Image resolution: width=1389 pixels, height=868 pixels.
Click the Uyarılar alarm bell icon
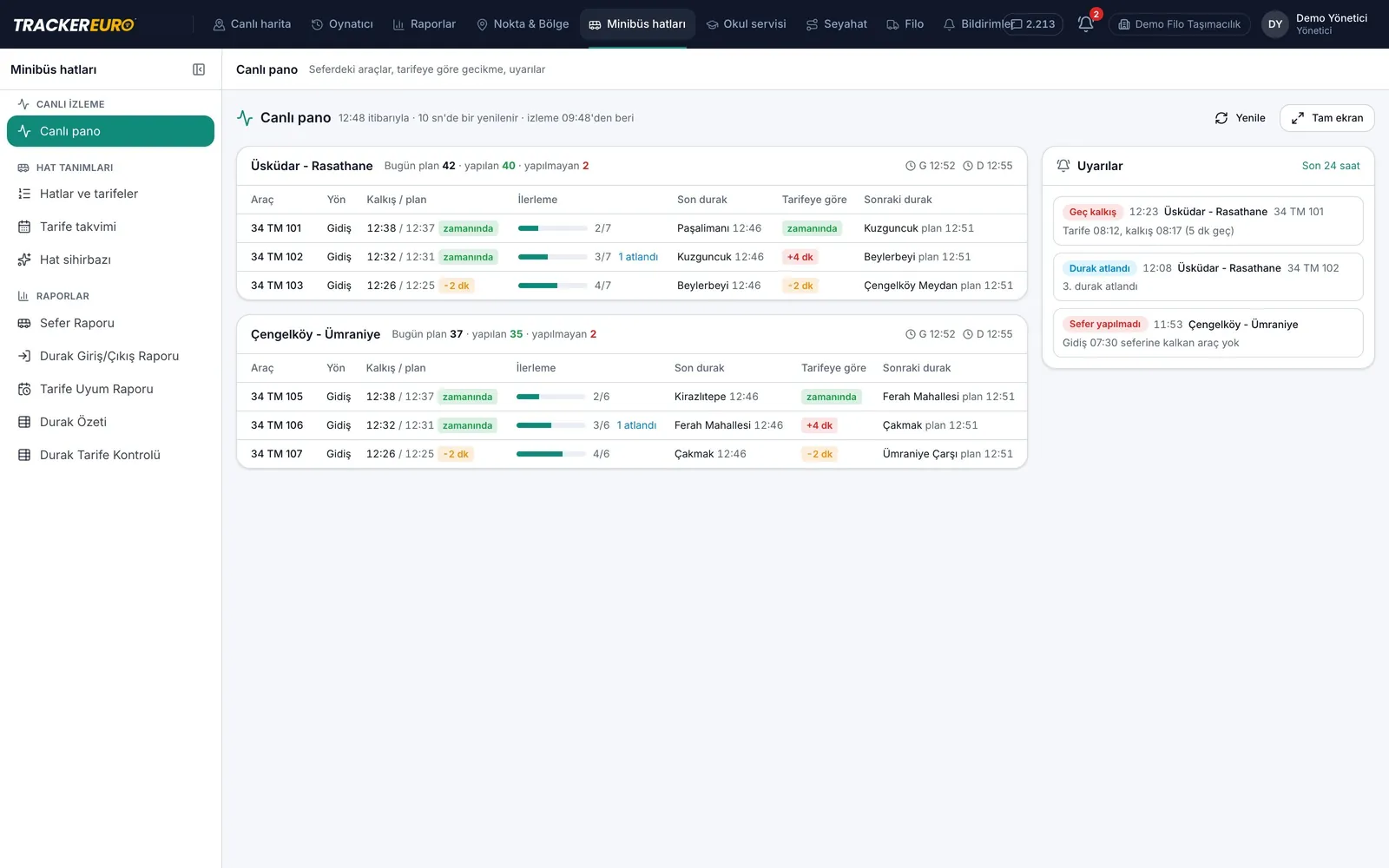1063,166
